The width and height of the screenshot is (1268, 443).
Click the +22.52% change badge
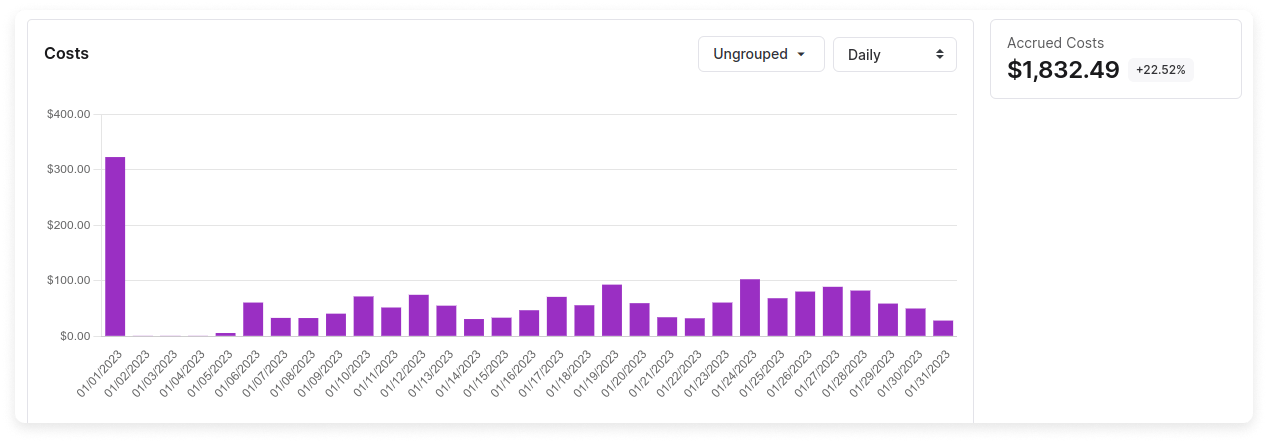1160,70
